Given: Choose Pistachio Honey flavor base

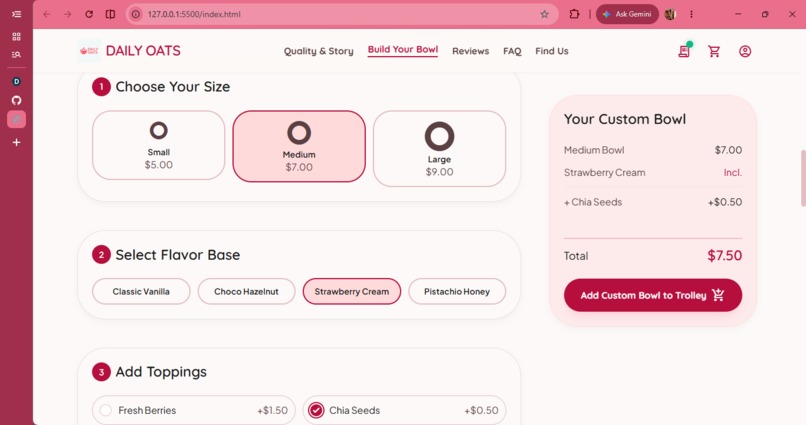Looking at the screenshot, I should [457, 291].
